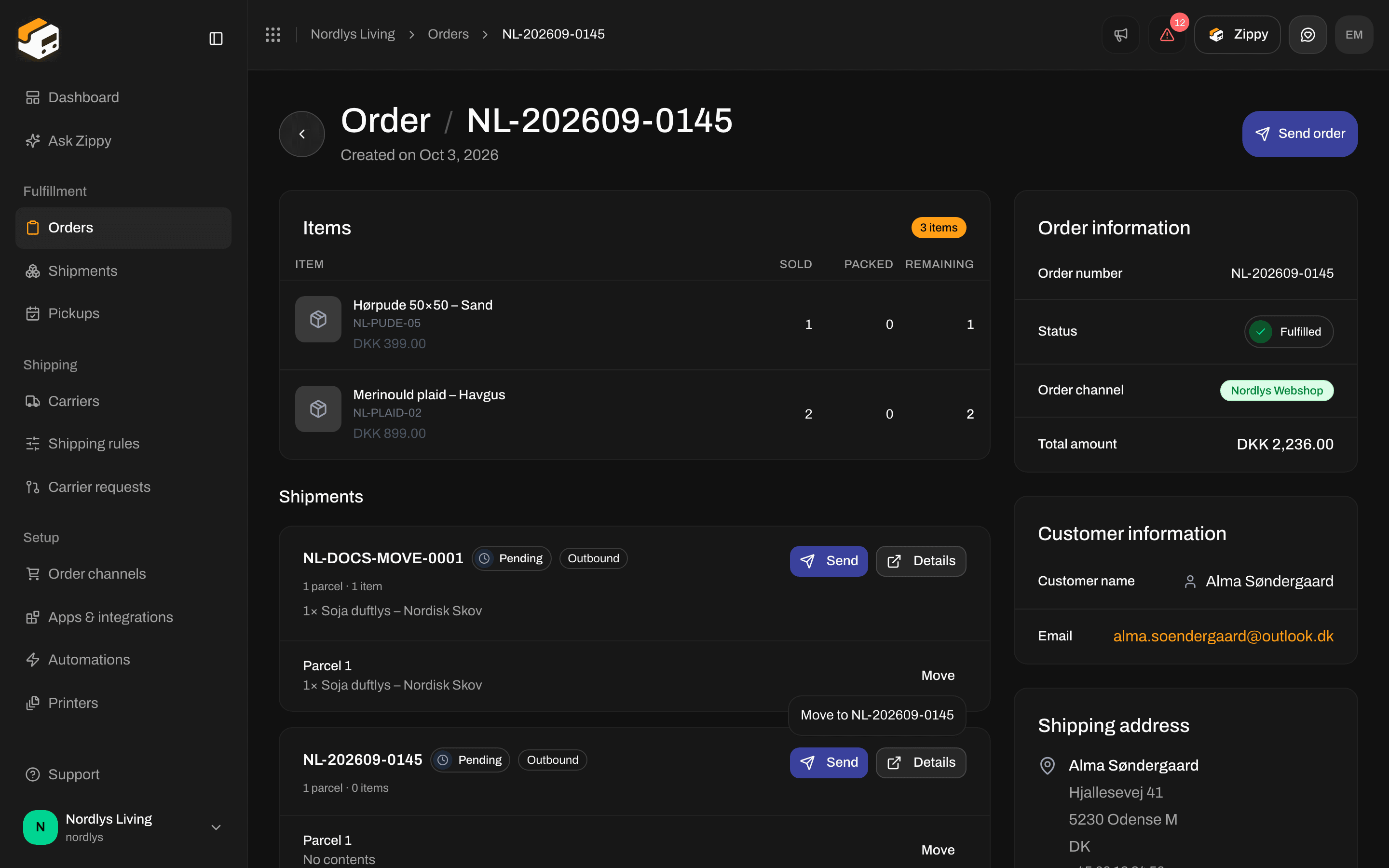Screen dimensions: 1389x868
Task: Open Order channels in the sidebar
Action: tap(123, 573)
